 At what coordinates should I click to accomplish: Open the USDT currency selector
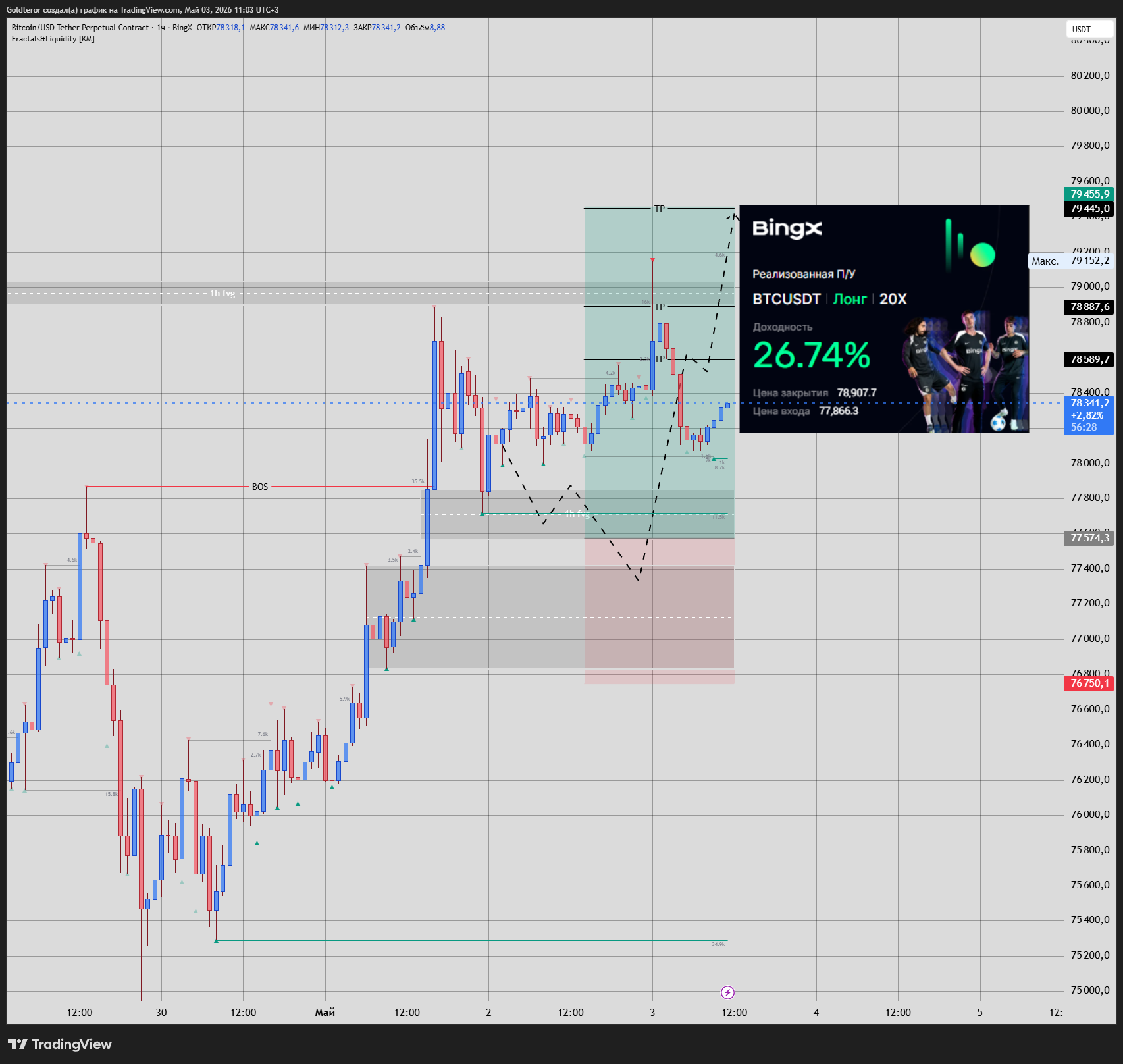1089,29
